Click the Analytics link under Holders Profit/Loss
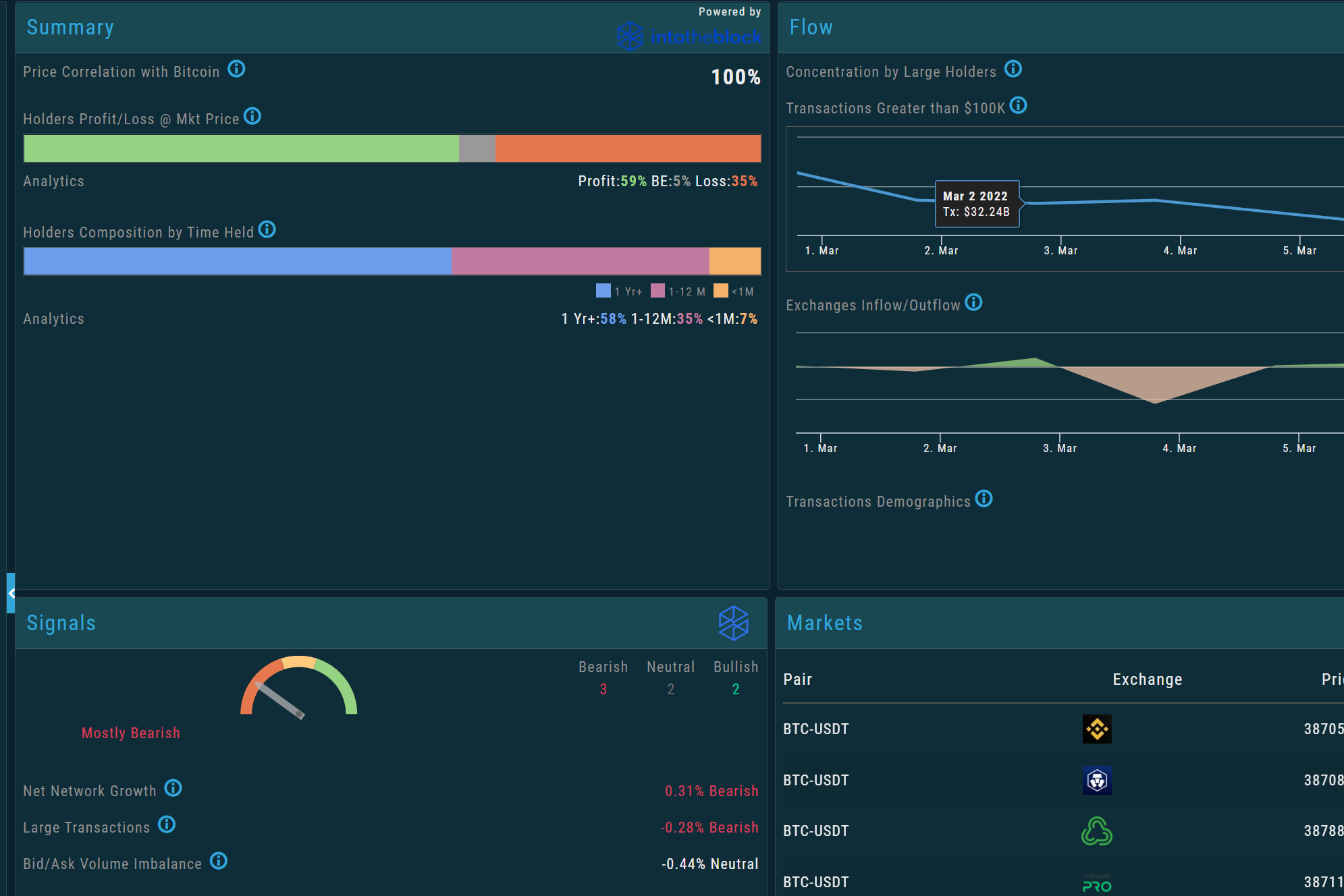This screenshot has height=896, width=1344. (53, 181)
